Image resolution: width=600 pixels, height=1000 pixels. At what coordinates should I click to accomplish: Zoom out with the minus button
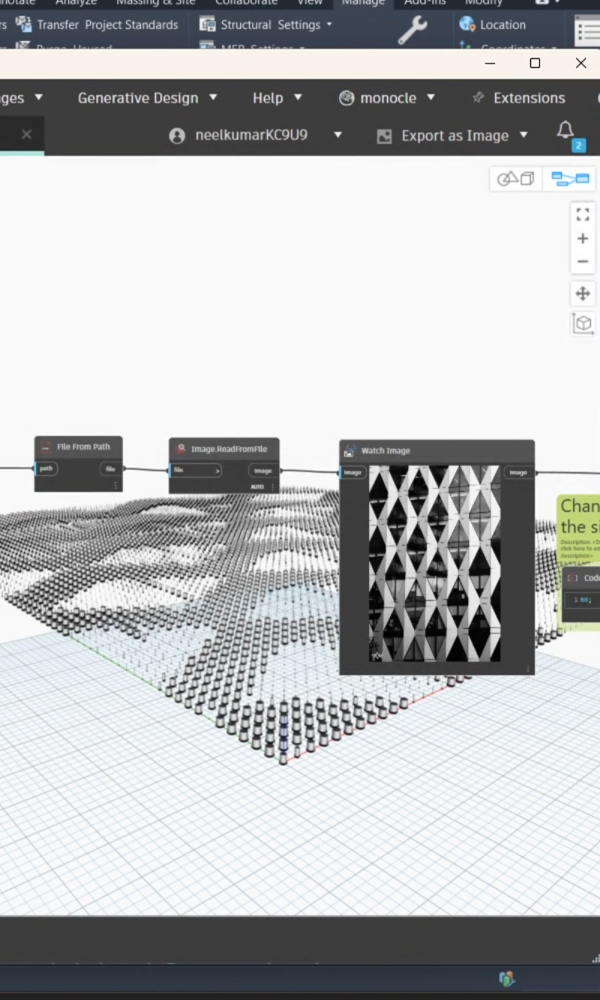pos(583,261)
